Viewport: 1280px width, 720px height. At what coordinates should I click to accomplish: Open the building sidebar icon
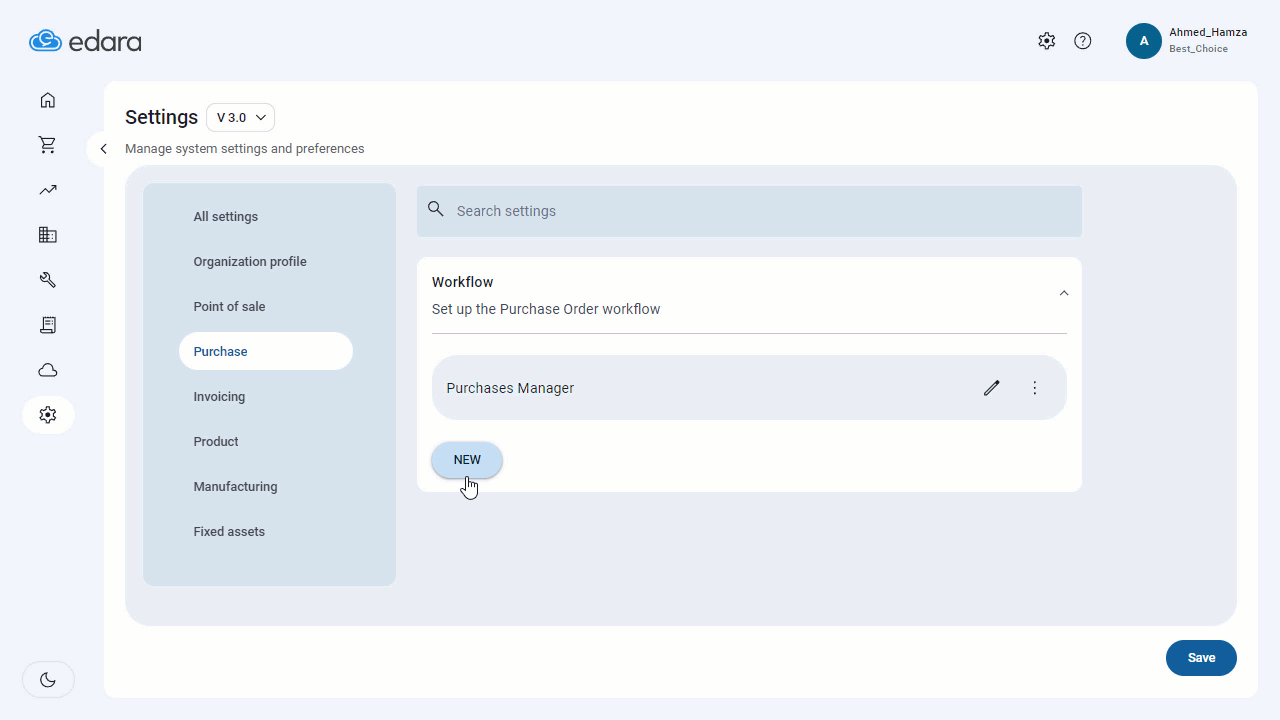coord(48,235)
